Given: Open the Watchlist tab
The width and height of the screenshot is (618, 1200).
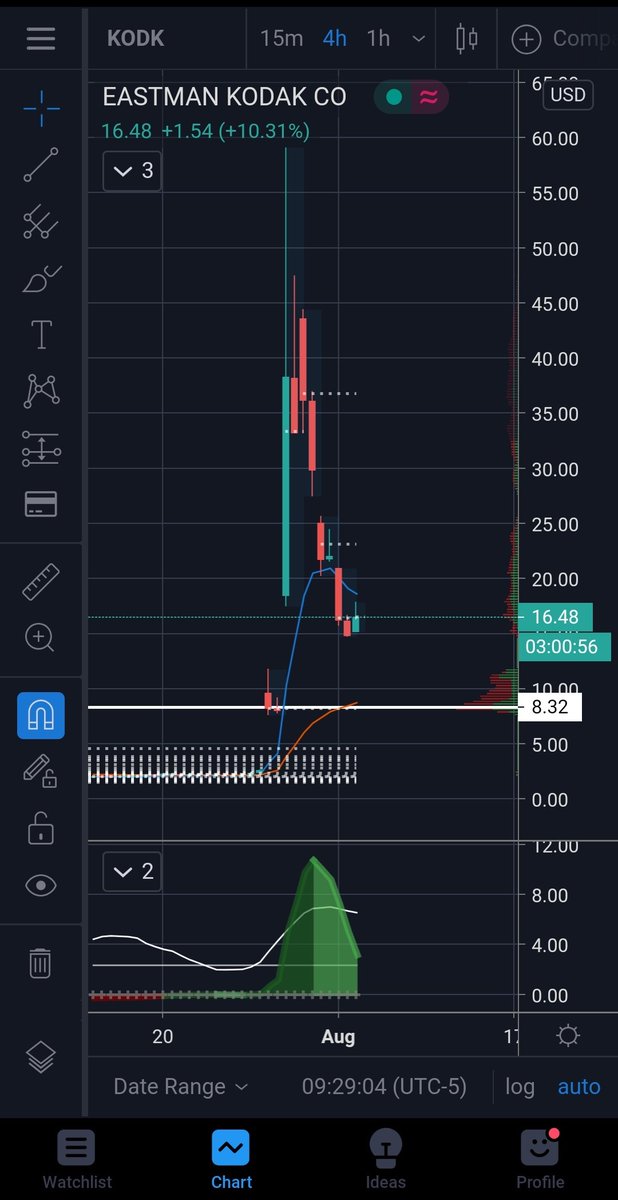Looking at the screenshot, I should coord(77,1160).
